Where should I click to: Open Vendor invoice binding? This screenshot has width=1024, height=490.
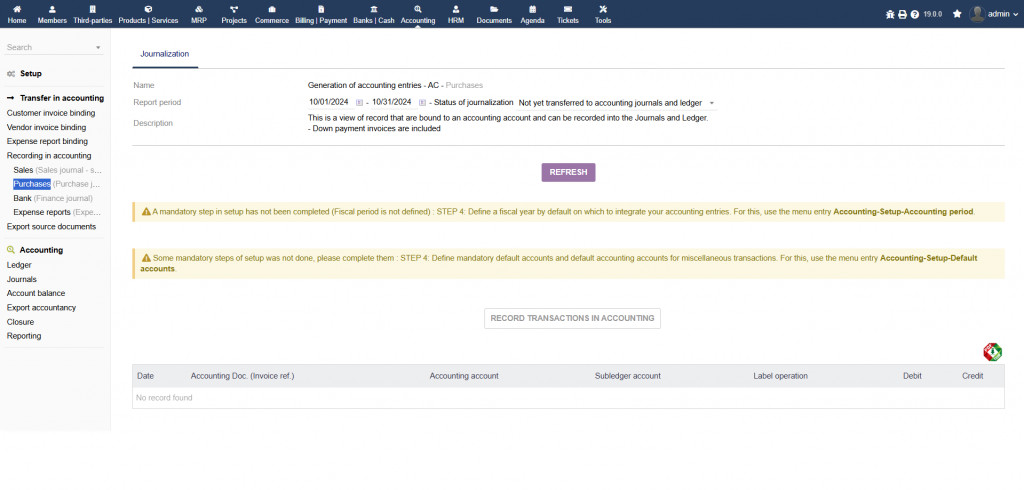pyautogui.click(x=46, y=127)
